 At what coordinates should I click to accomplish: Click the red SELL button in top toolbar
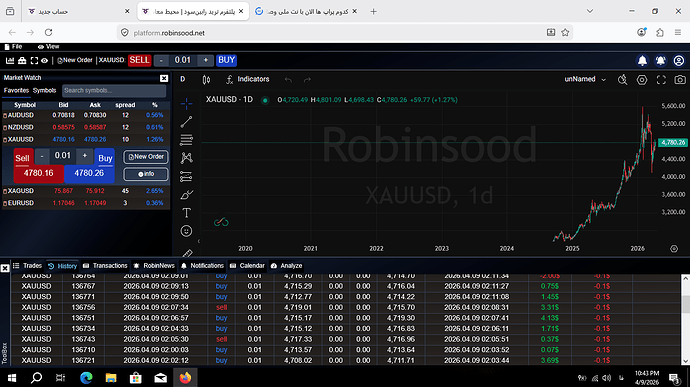coord(139,60)
